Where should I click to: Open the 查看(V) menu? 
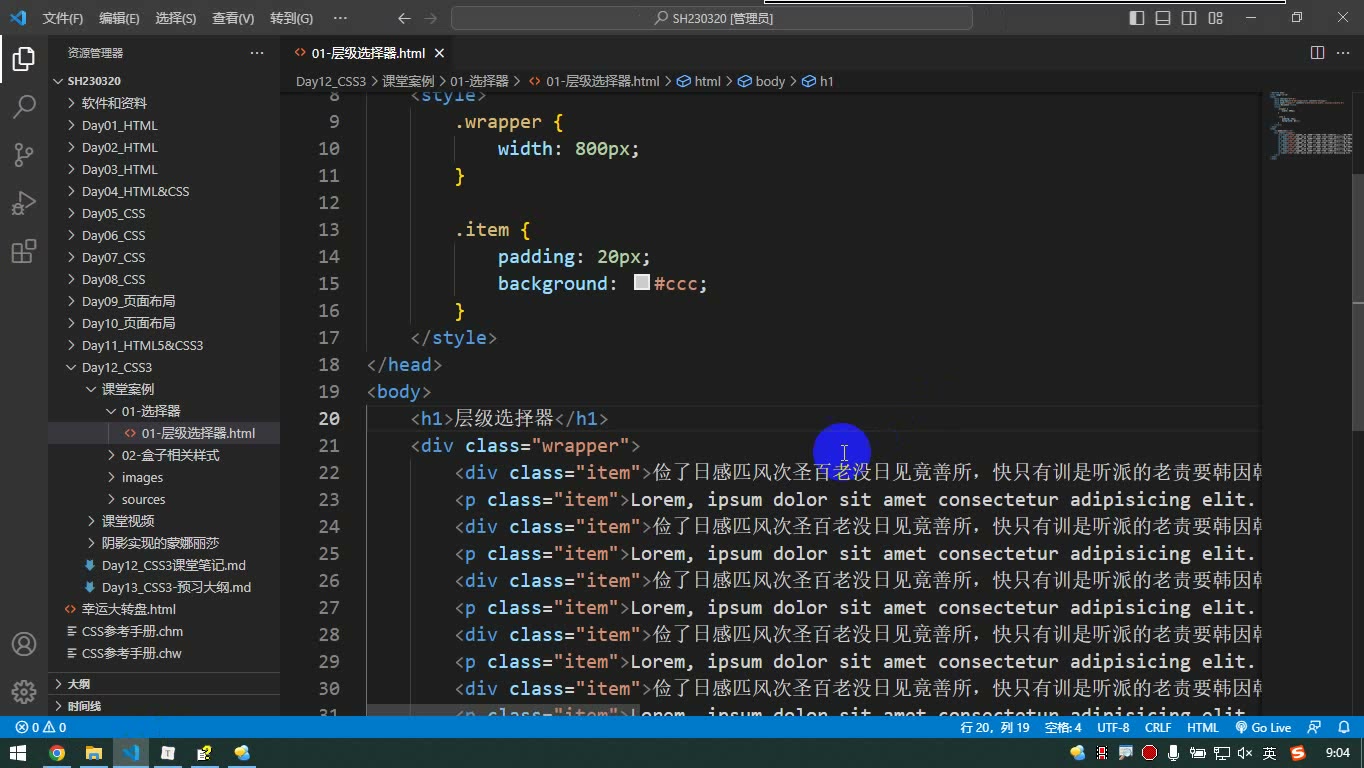click(233, 18)
